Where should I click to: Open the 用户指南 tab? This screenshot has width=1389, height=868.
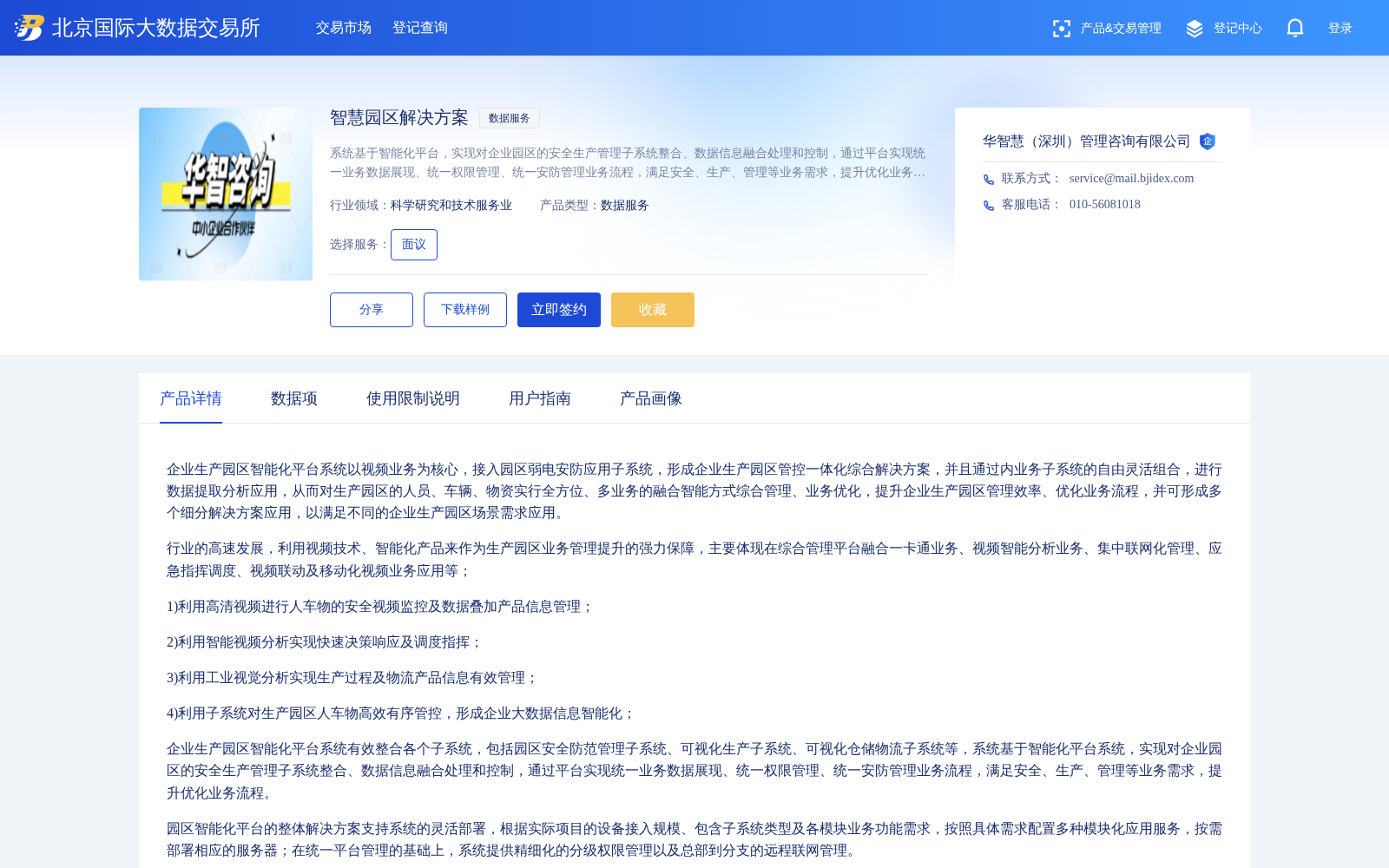click(540, 398)
